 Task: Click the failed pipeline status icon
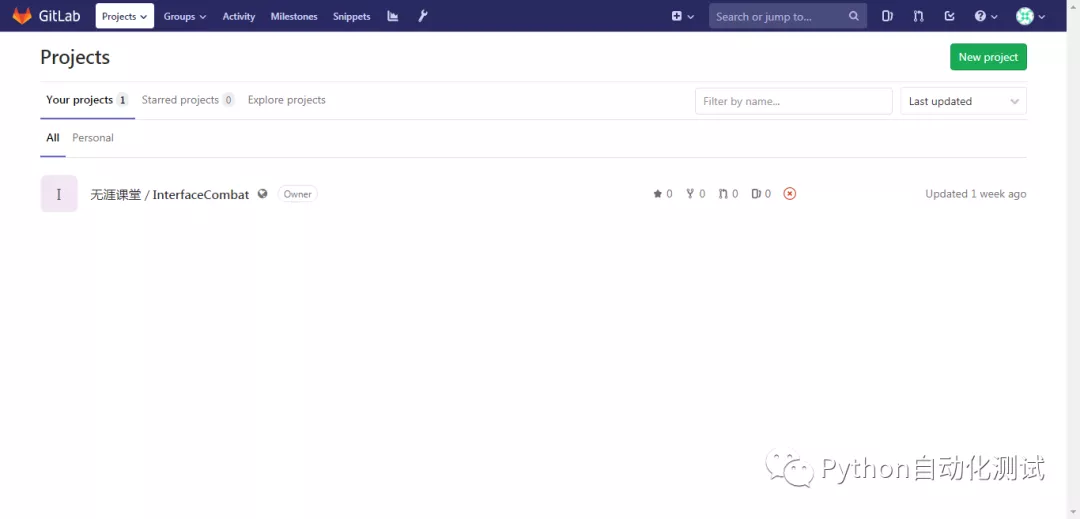(x=790, y=194)
